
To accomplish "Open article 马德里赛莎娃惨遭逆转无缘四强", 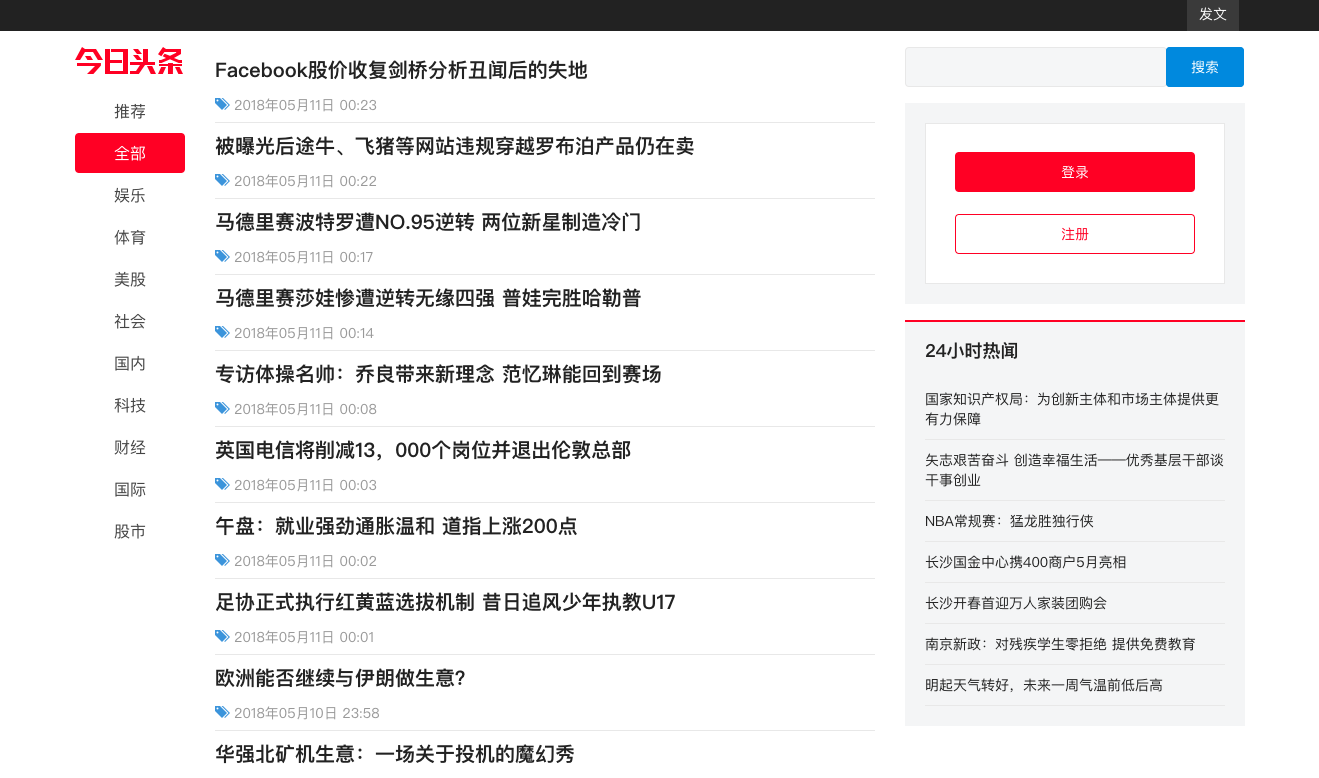I will pyautogui.click(x=428, y=298).
